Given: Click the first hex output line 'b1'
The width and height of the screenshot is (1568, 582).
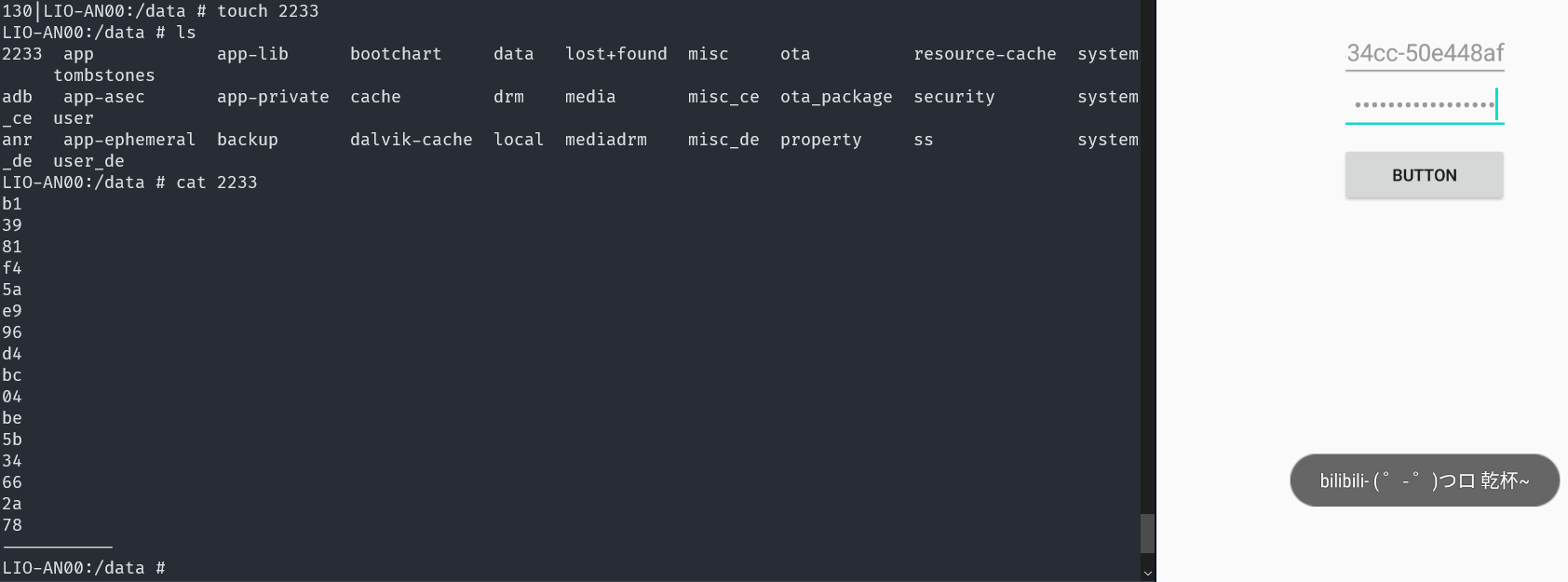Looking at the screenshot, I should (12, 204).
